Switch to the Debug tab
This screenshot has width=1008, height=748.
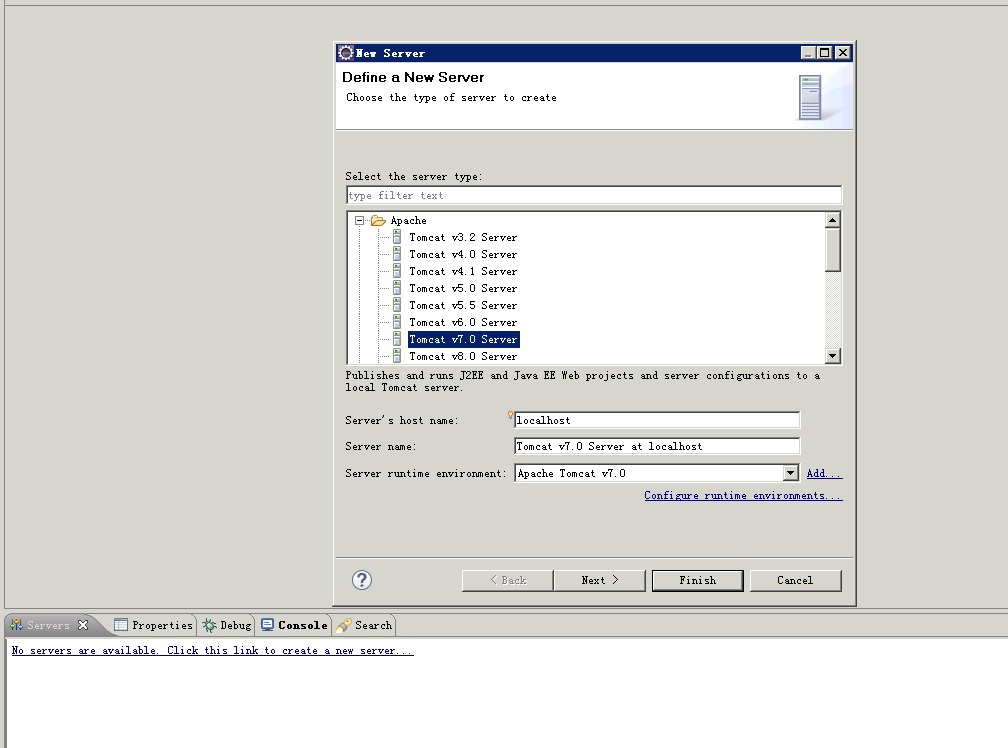pyautogui.click(x=227, y=625)
